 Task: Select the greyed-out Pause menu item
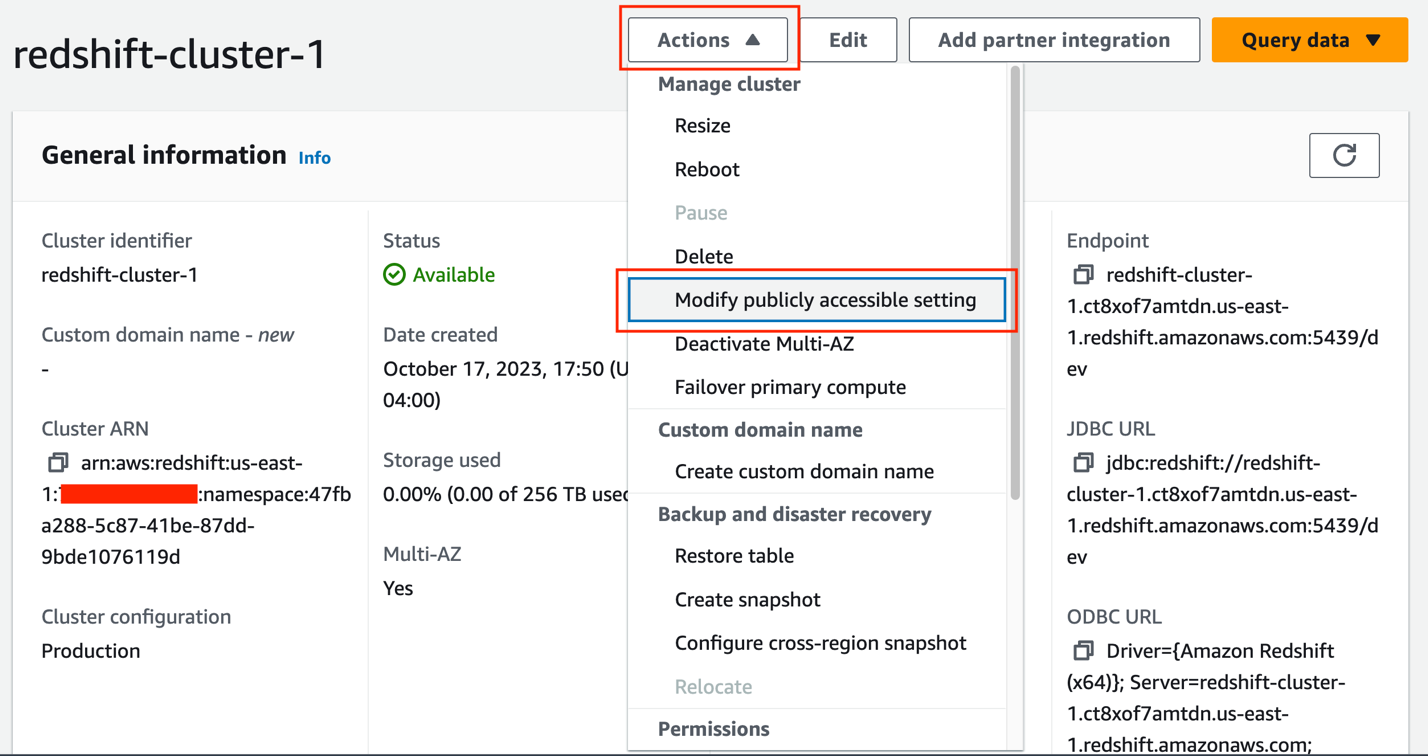pos(818,213)
